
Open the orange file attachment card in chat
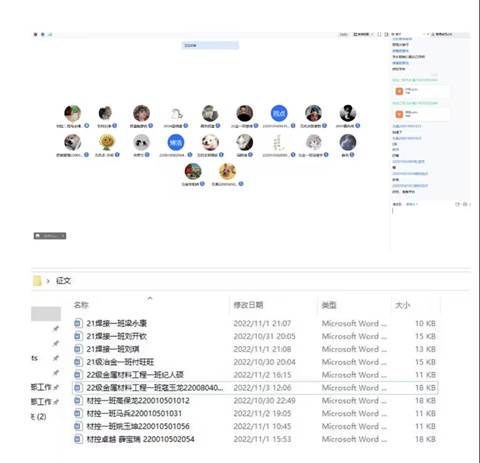(x=421, y=91)
